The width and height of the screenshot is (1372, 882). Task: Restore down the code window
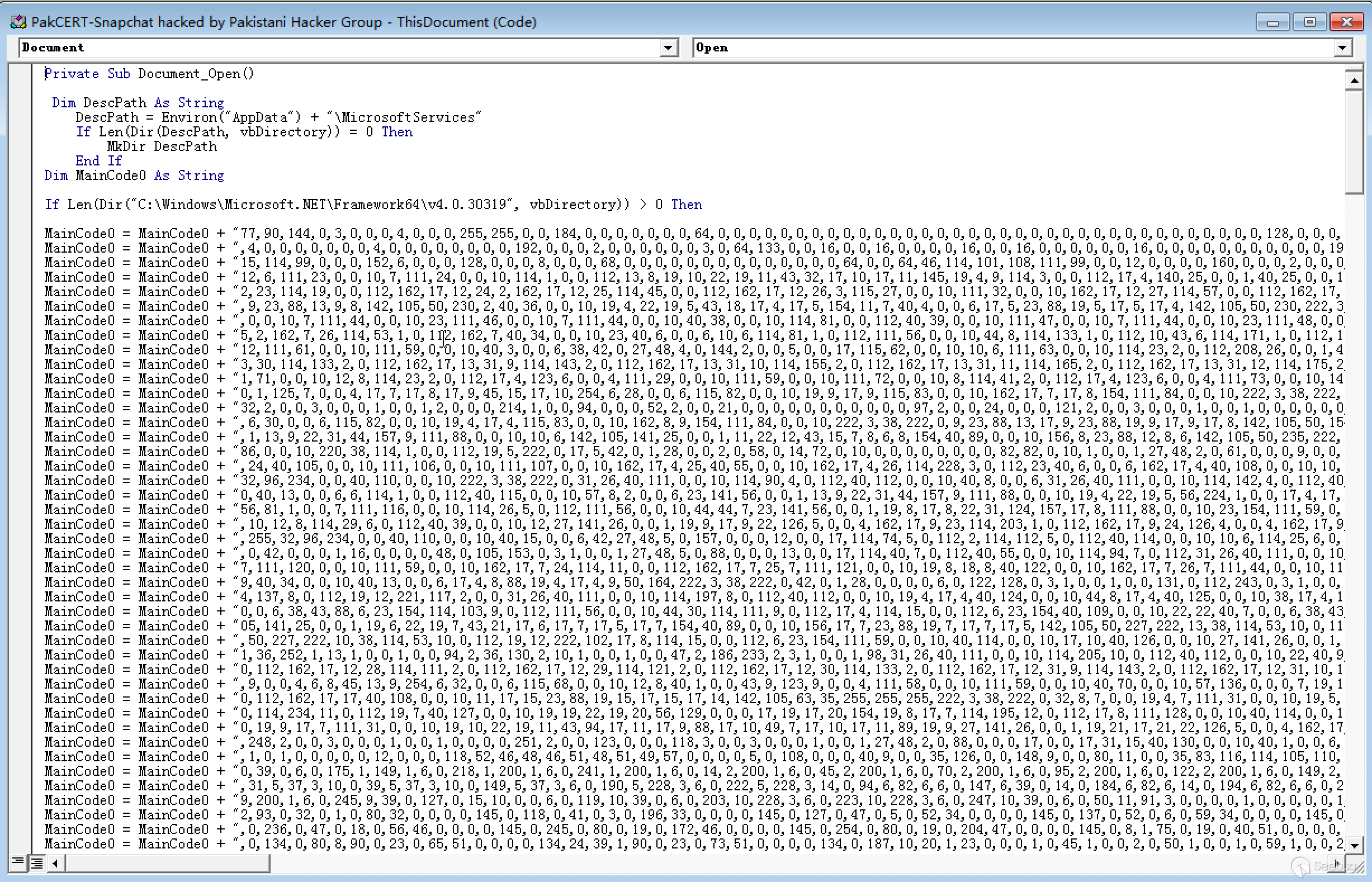point(1309,22)
